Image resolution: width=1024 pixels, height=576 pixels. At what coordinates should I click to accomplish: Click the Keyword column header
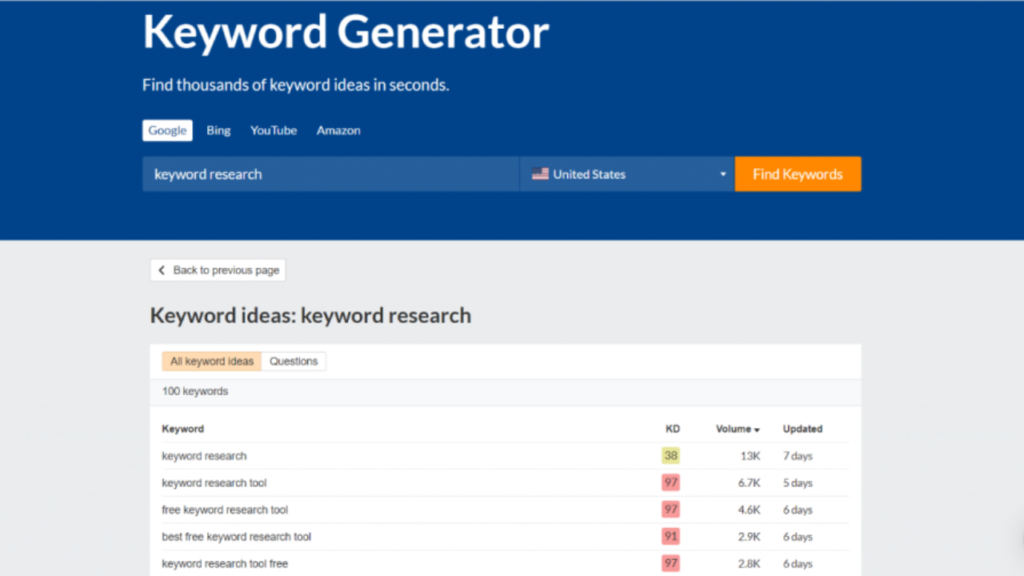coord(183,429)
